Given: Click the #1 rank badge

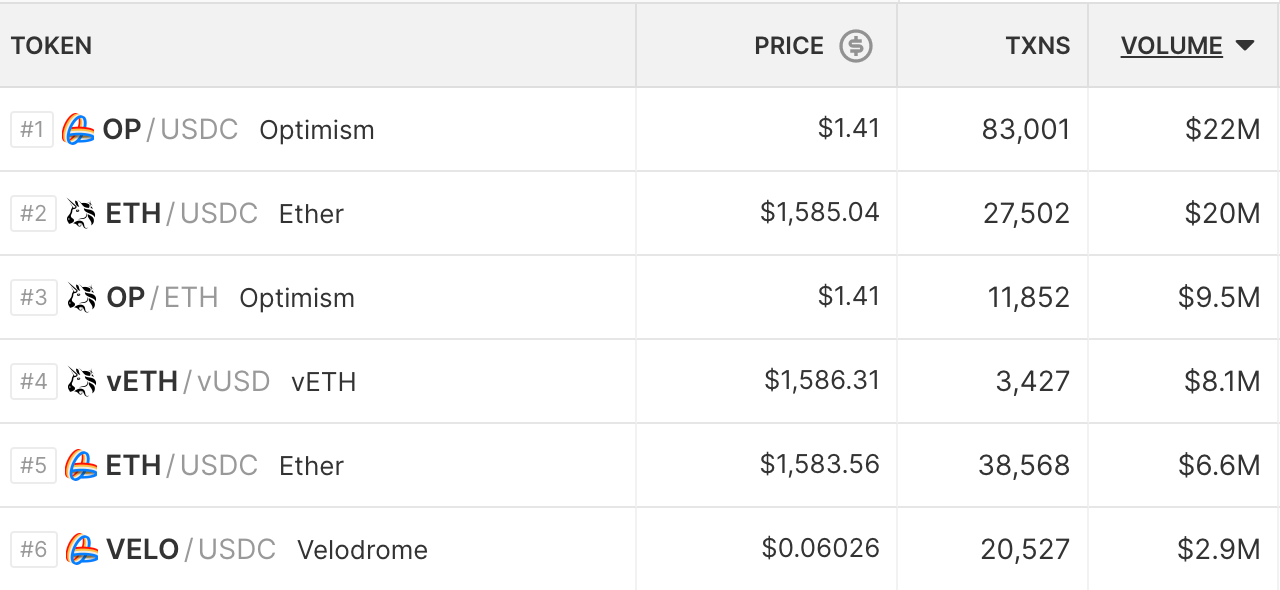Looking at the screenshot, I should point(32,130).
